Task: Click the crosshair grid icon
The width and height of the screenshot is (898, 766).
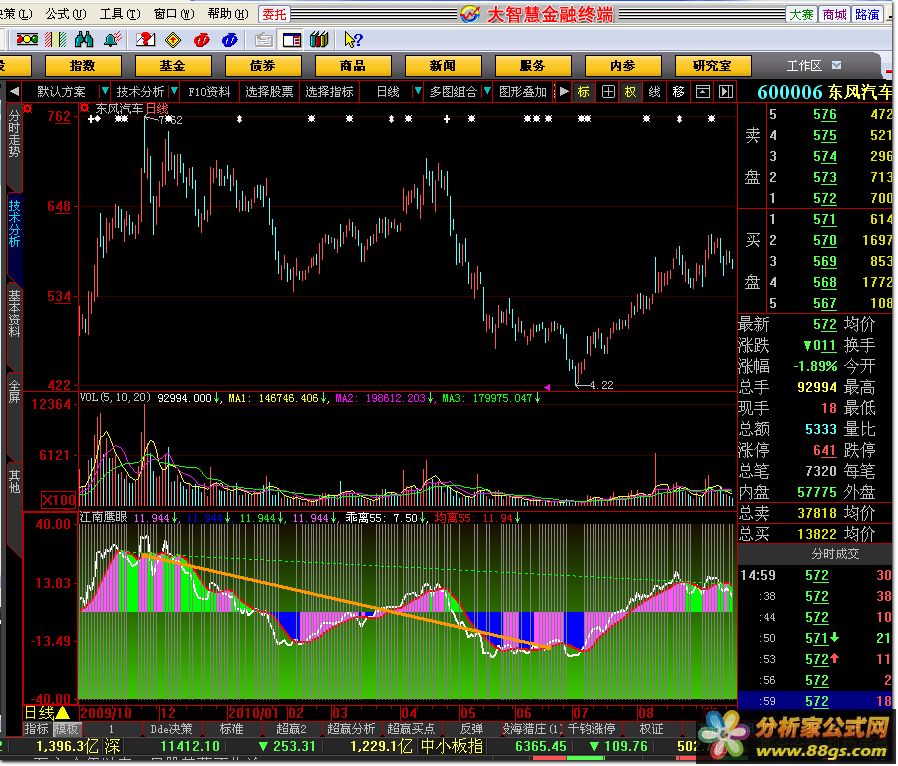Action: tap(608, 92)
